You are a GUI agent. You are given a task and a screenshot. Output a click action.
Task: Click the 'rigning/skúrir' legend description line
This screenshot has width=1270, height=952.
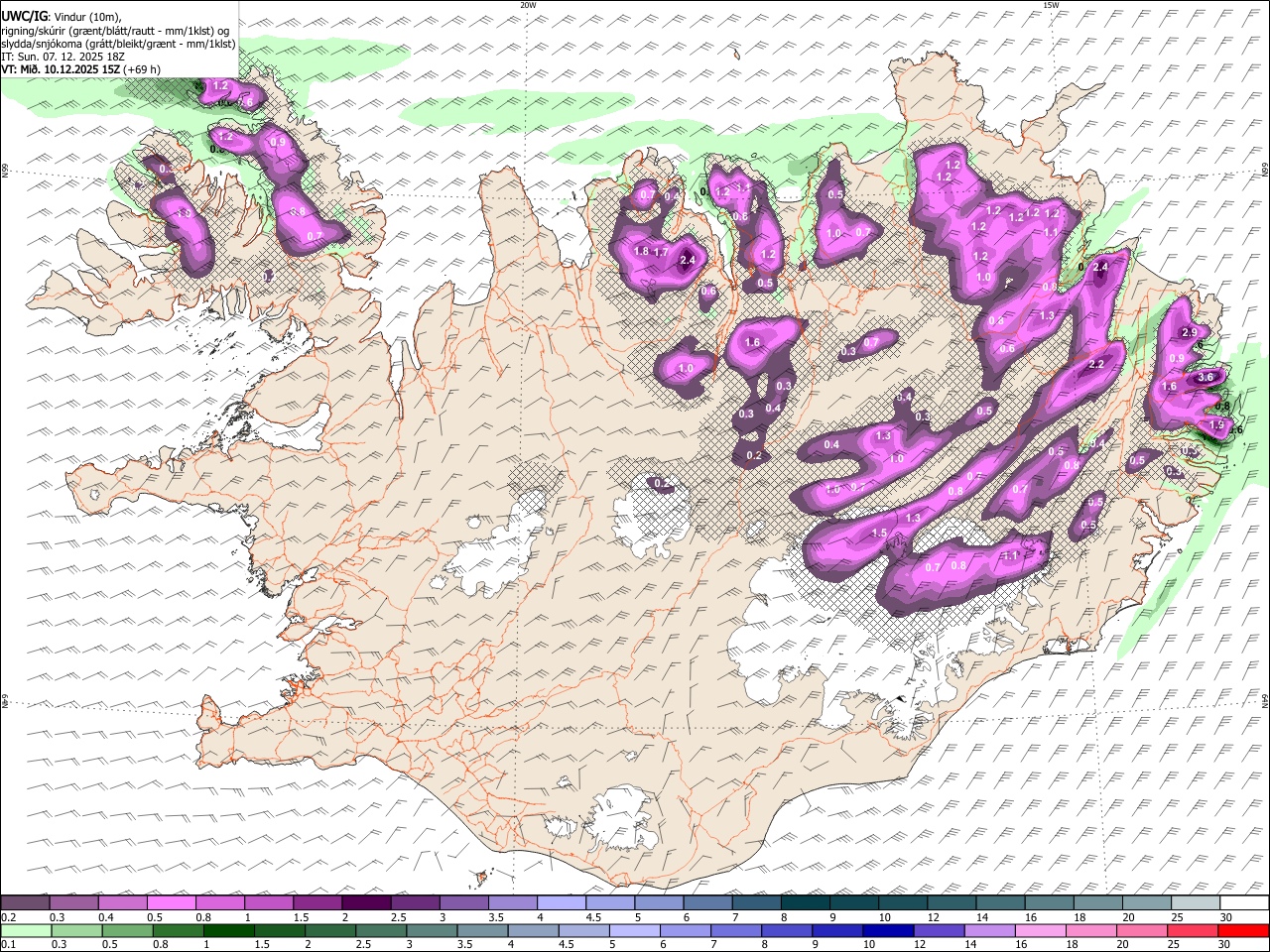115,31
